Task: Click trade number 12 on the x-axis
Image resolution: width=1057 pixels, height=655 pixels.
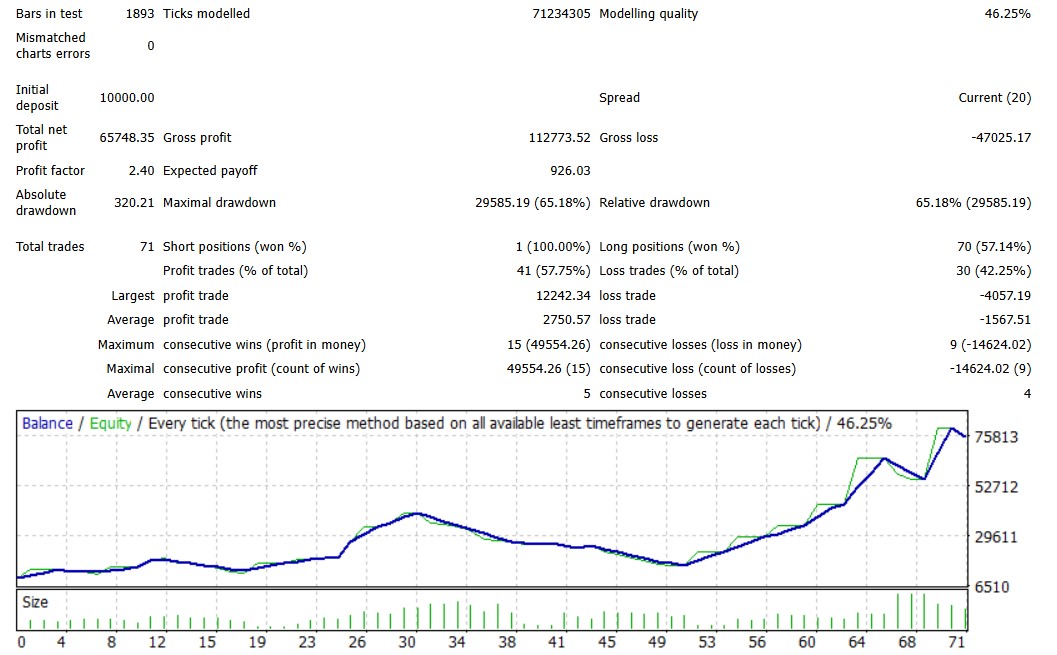Action: coord(157,642)
